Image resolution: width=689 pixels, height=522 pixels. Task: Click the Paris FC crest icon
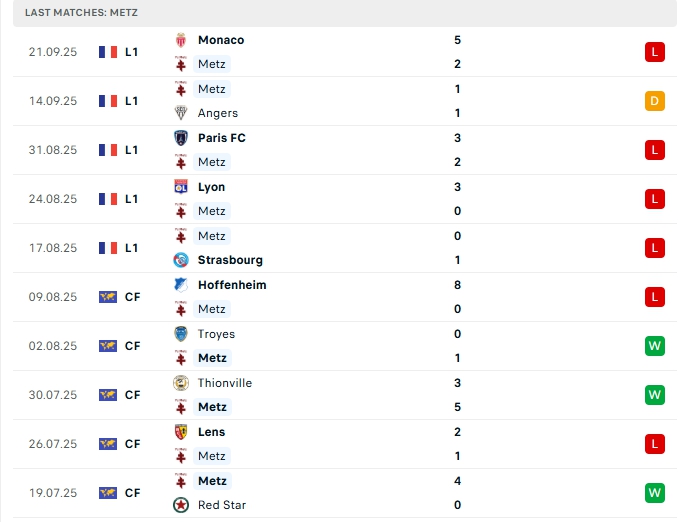tap(181, 138)
